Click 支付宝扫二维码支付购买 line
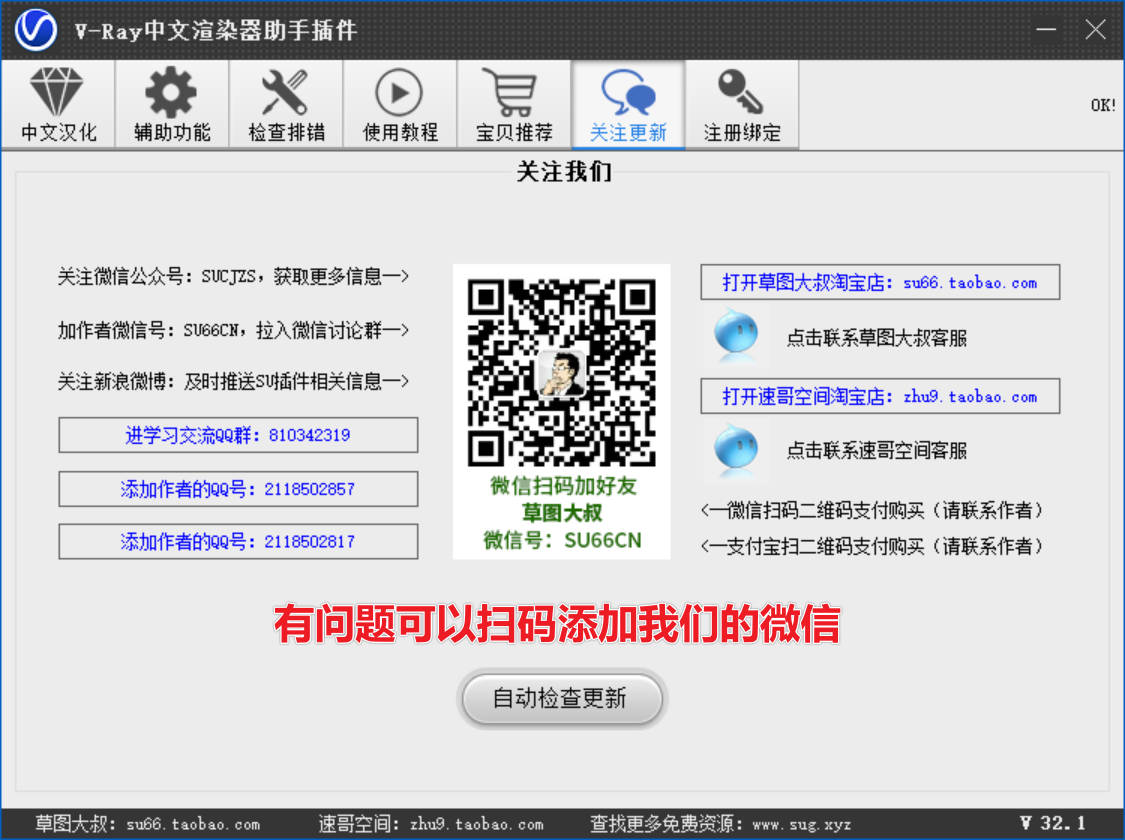 pos(872,546)
